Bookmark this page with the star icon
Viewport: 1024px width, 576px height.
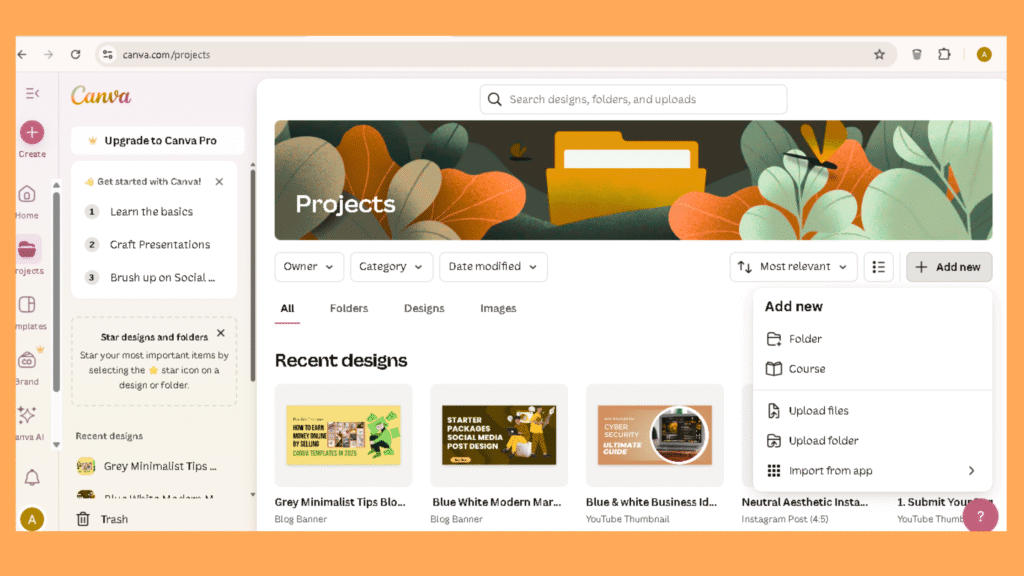point(880,55)
